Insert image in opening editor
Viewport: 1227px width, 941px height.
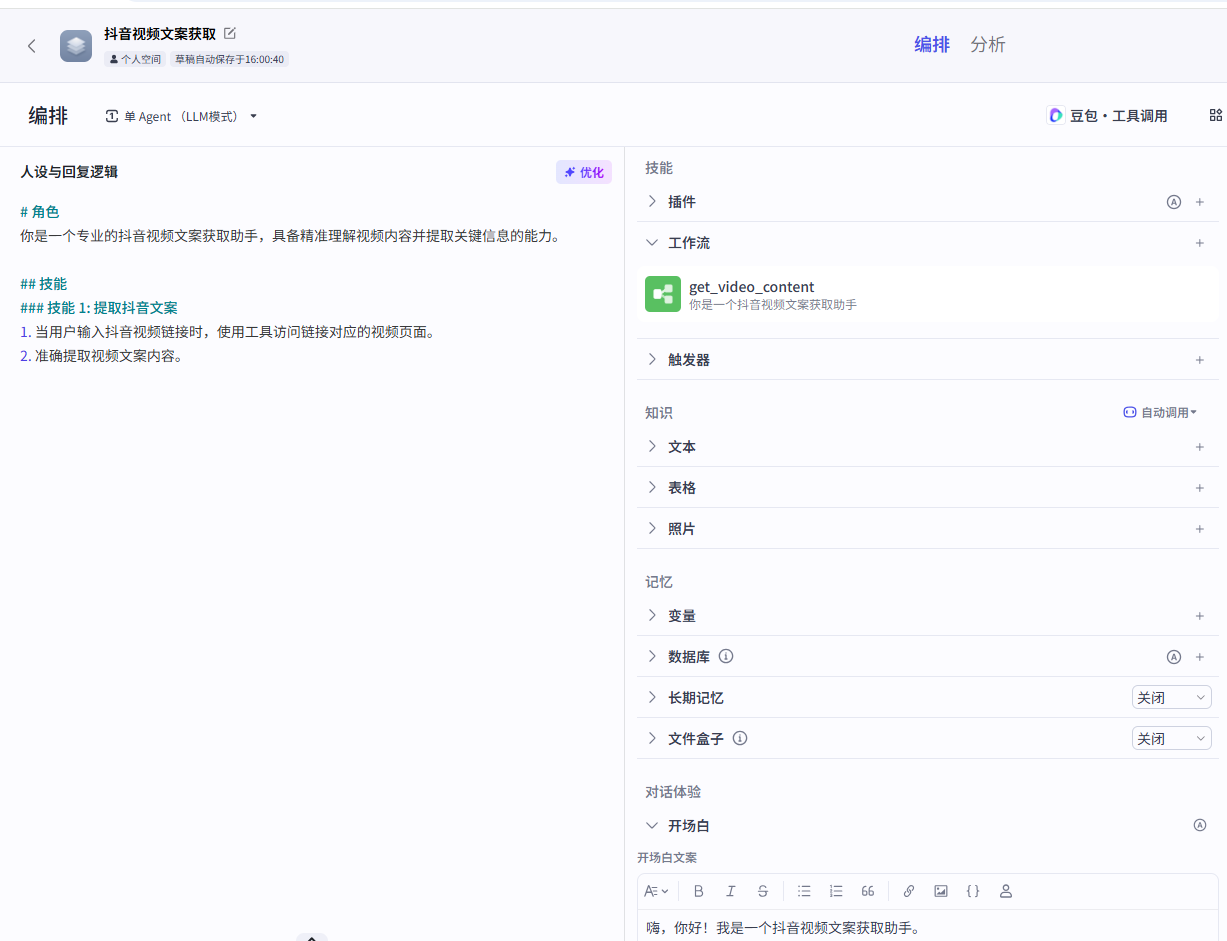pyautogui.click(x=941, y=891)
